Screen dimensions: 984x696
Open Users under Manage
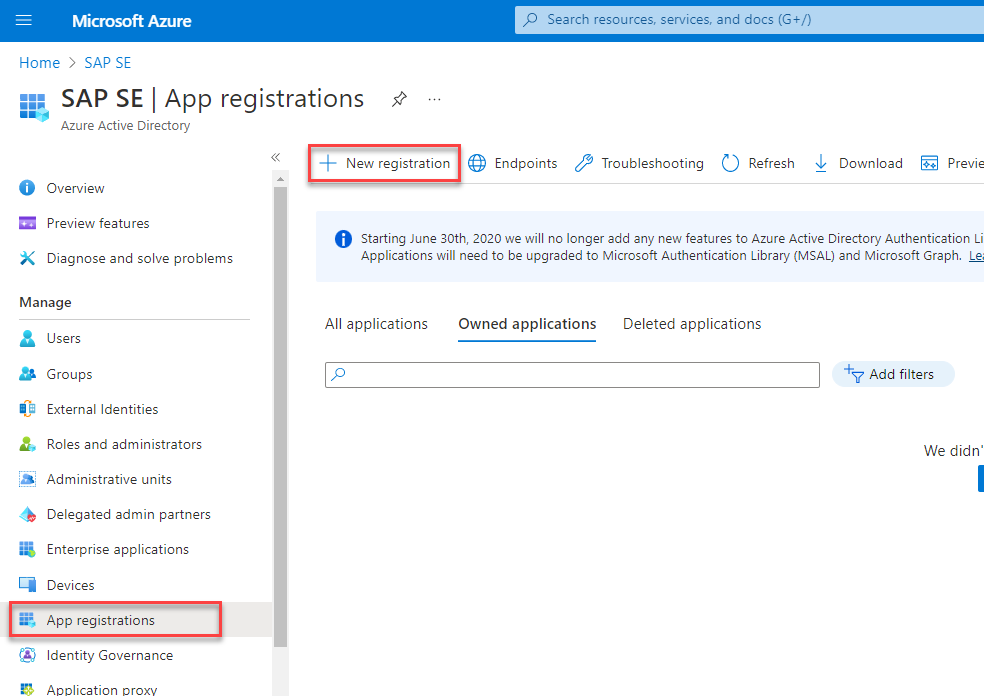63,338
